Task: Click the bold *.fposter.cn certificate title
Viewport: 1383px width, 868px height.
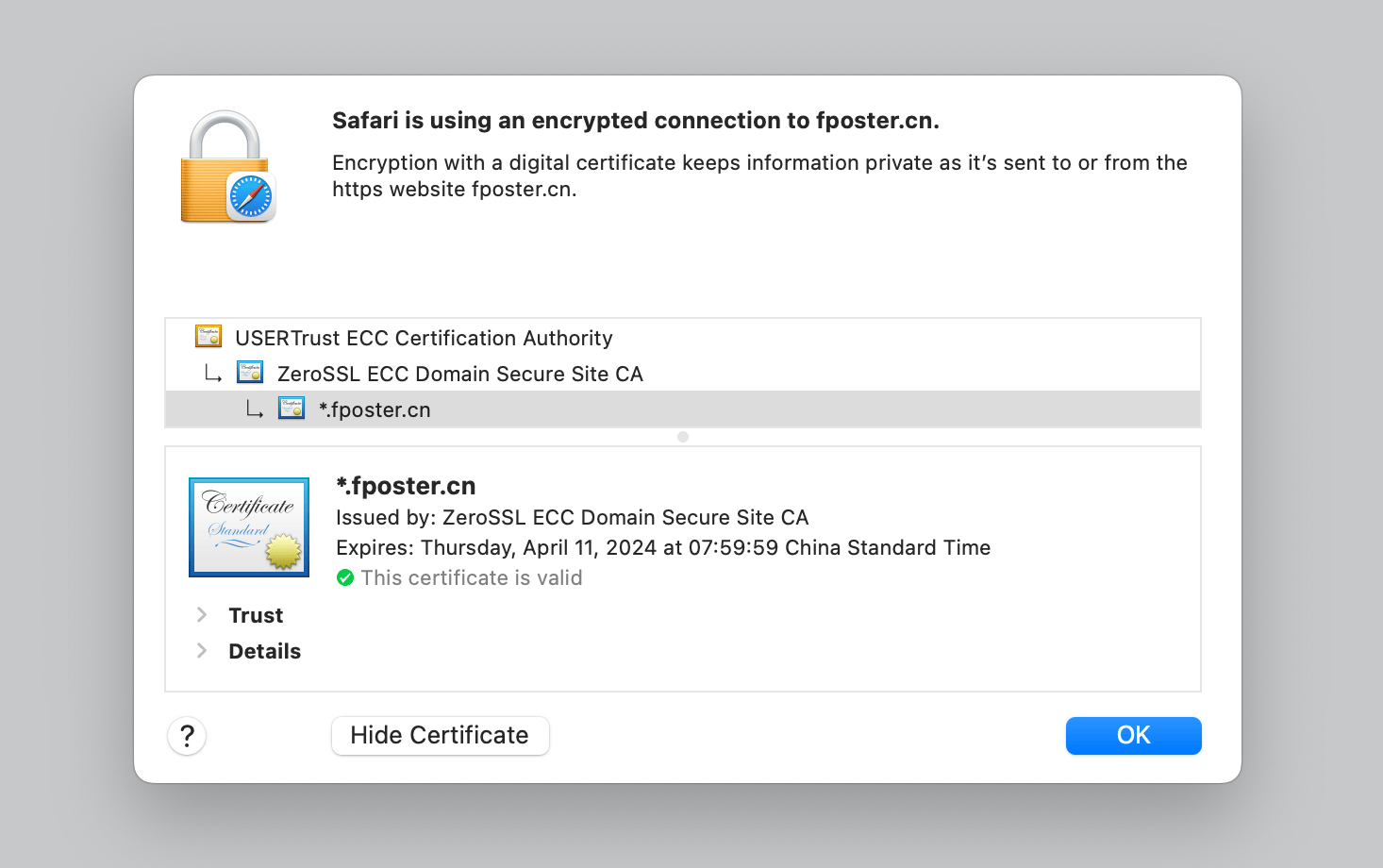Action: tap(406, 486)
